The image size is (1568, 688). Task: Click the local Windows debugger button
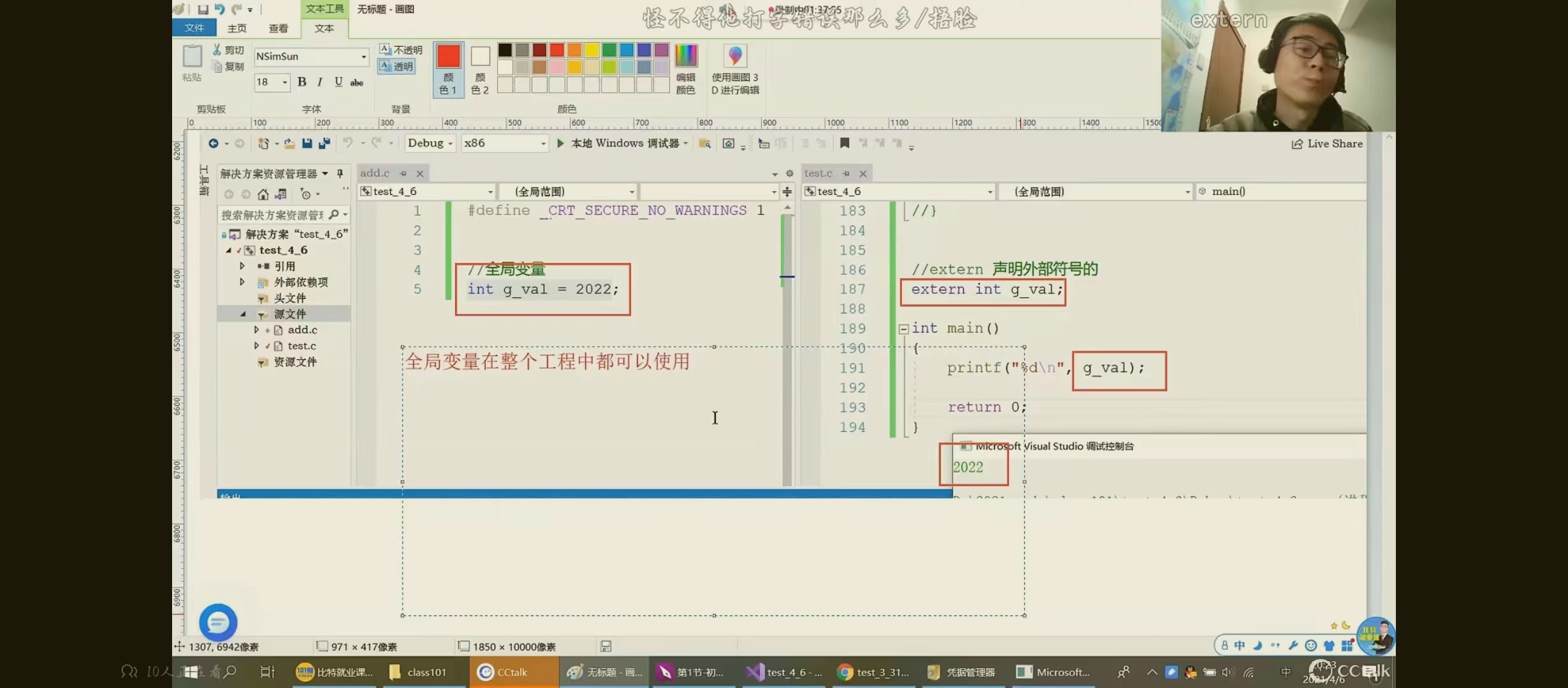(621, 143)
